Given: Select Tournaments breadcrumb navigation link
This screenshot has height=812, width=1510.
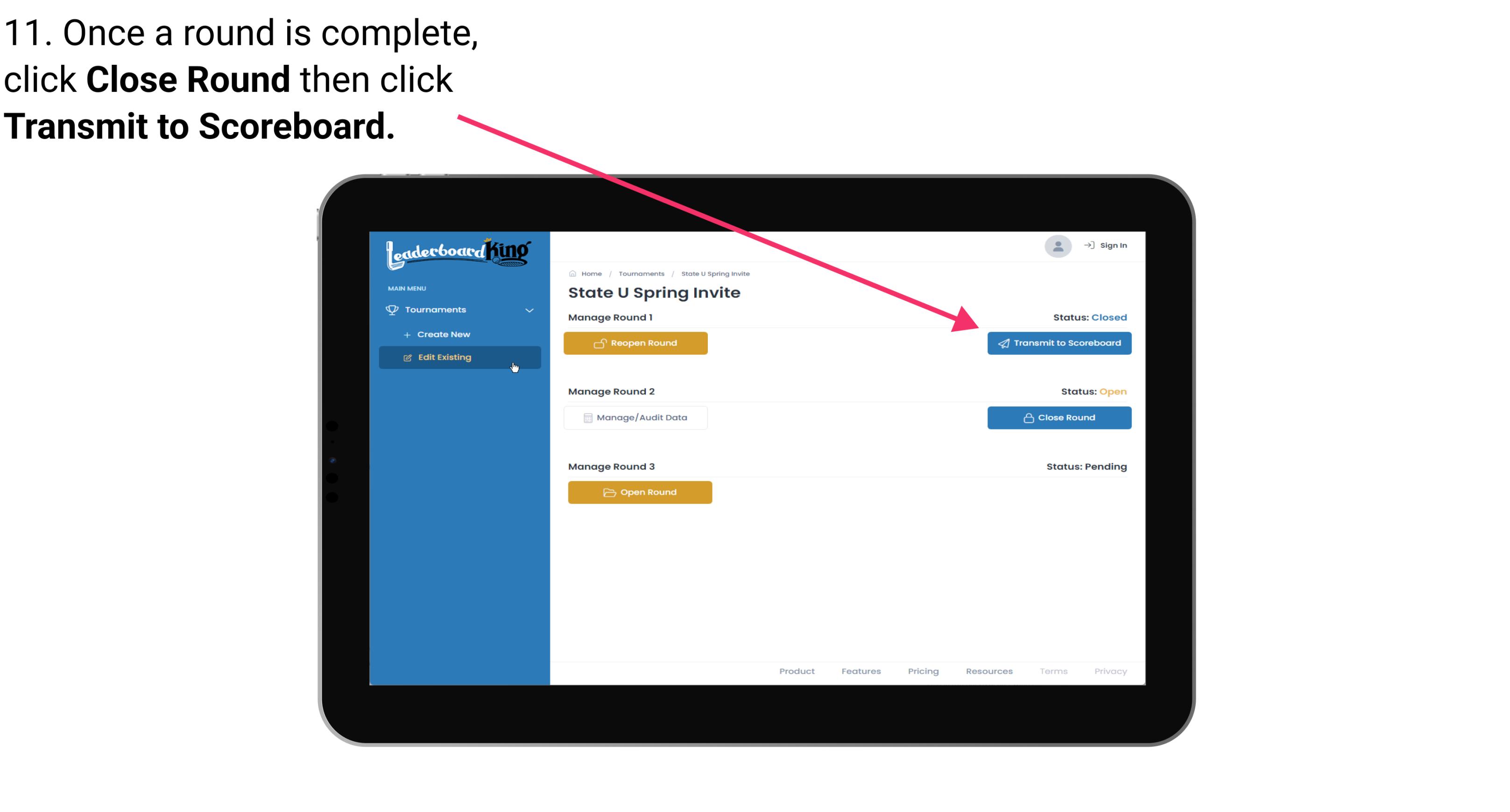Looking at the screenshot, I should click(640, 273).
